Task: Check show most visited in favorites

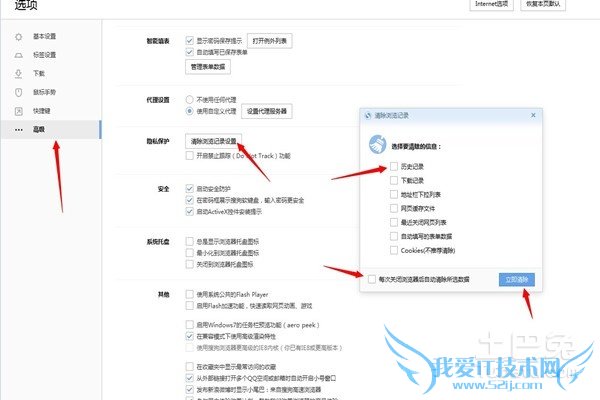Action: [x=189, y=366]
